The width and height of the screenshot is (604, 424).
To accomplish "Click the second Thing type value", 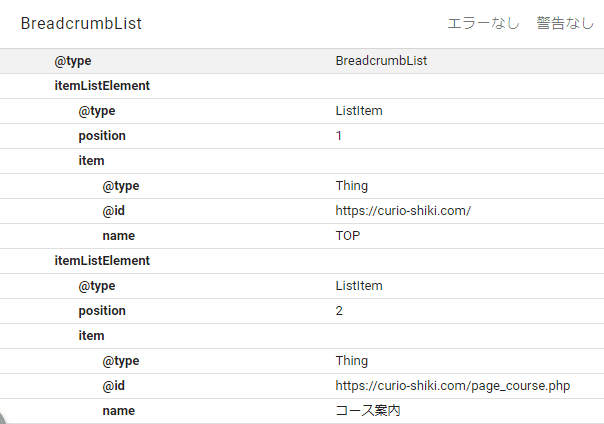I will [x=352, y=361].
